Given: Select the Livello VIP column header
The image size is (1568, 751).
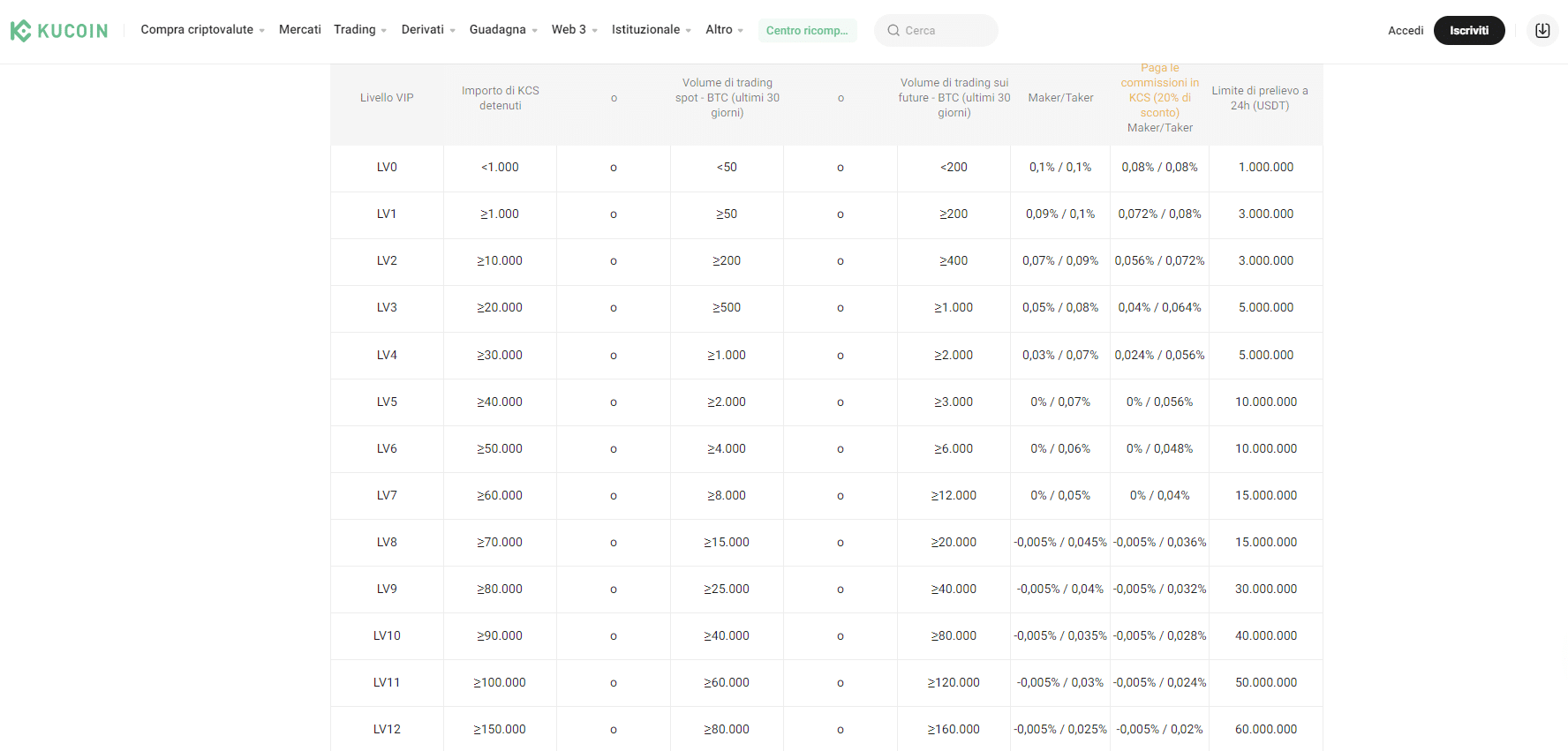Looking at the screenshot, I should [387, 98].
